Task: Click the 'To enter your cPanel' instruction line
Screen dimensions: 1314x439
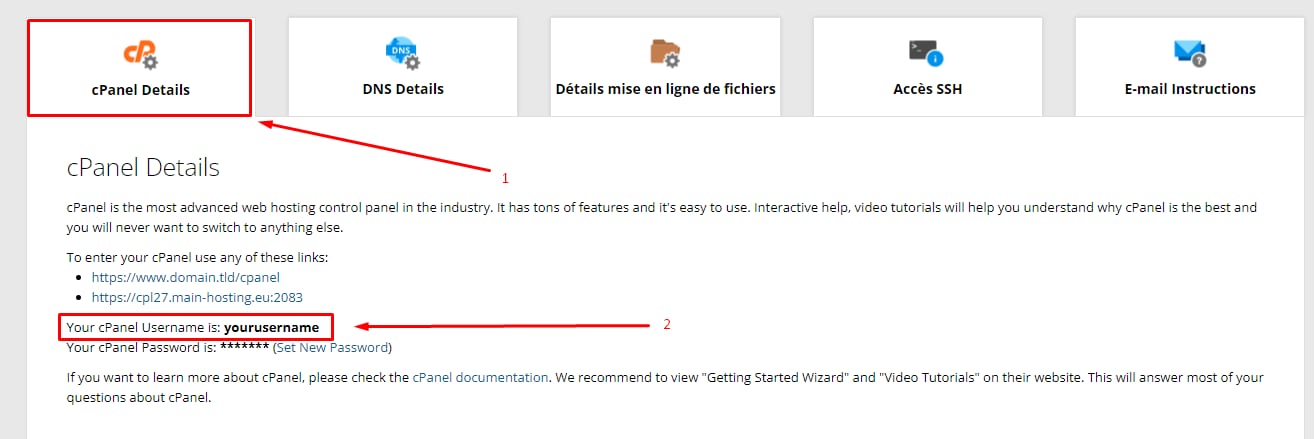Action: click(197, 257)
